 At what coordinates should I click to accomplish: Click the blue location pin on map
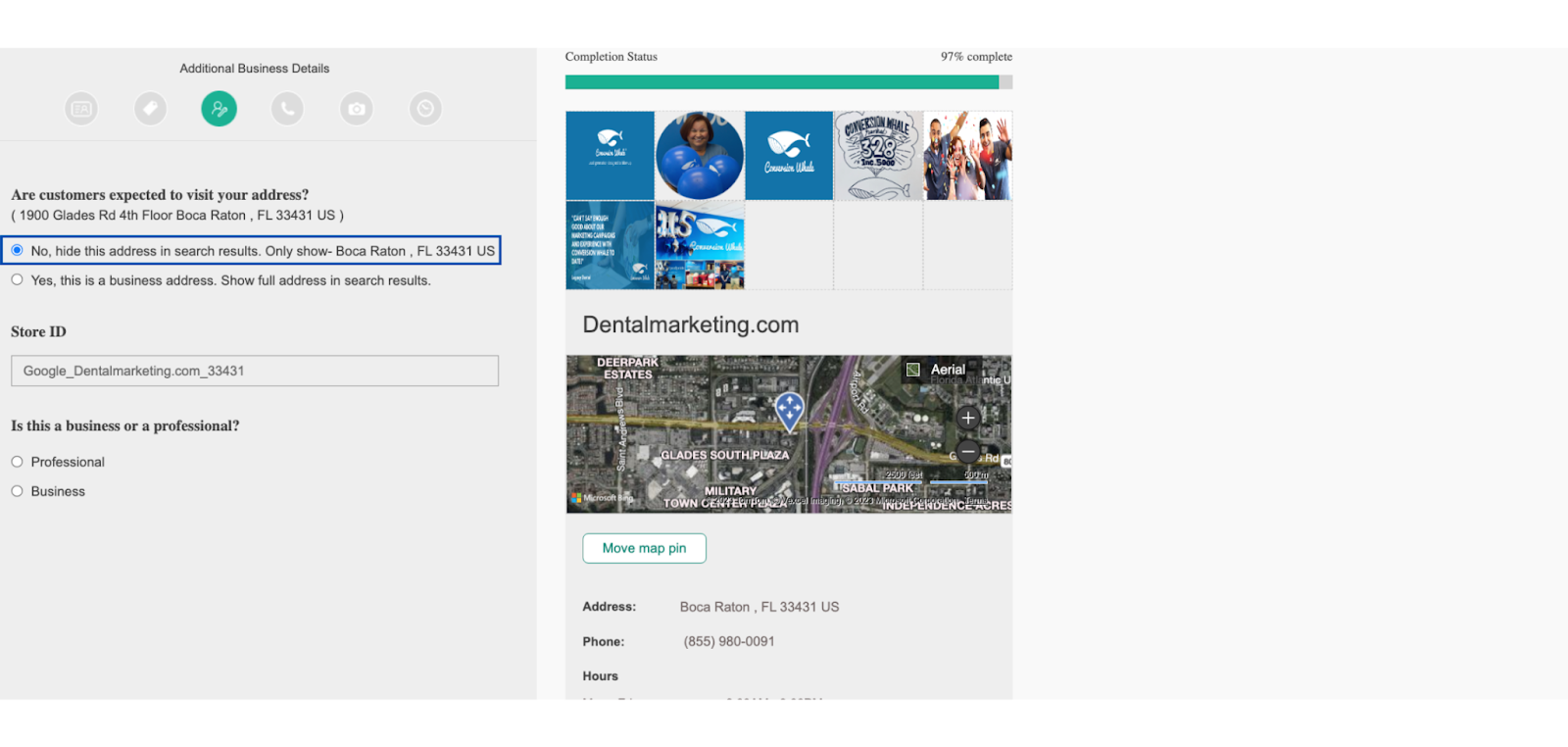pos(789,411)
